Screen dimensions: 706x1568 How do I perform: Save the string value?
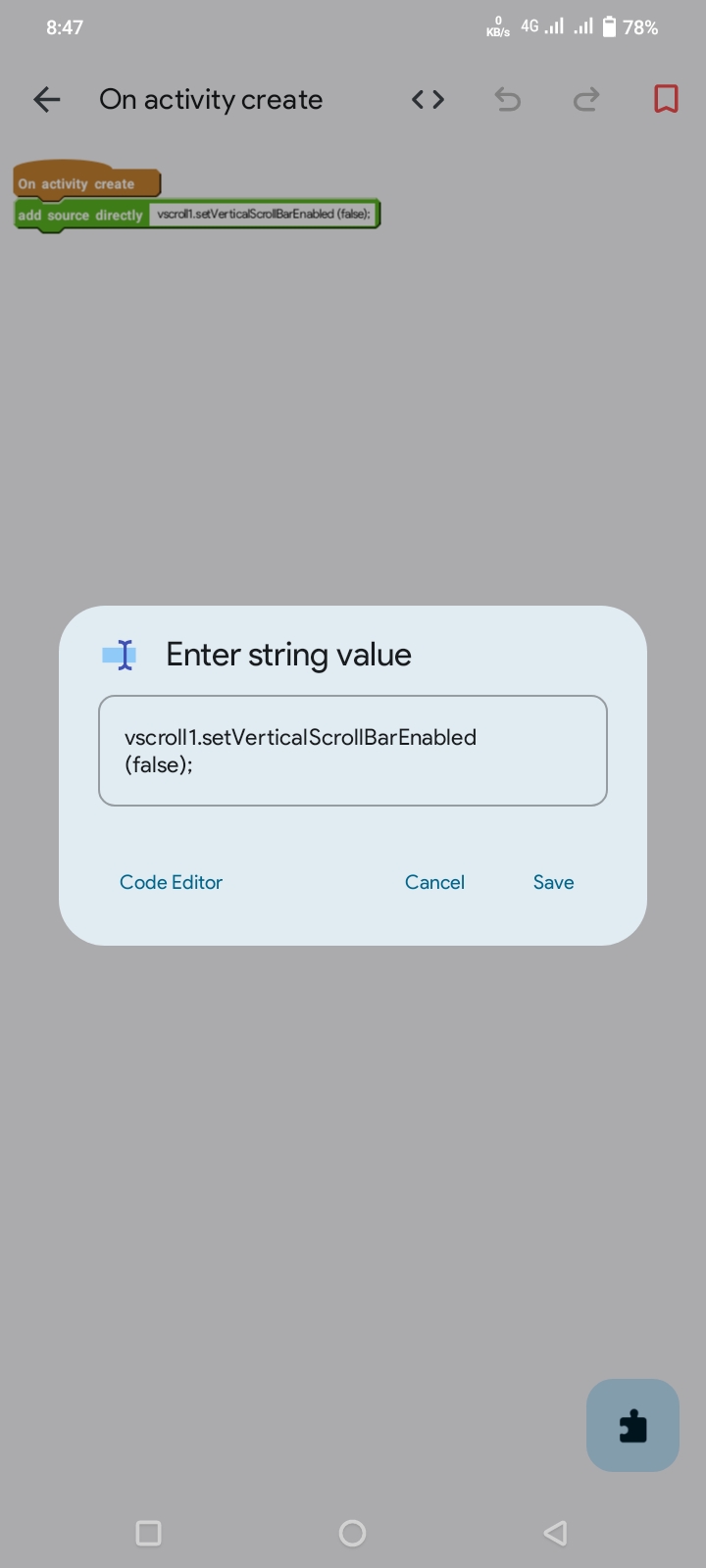[x=553, y=882]
